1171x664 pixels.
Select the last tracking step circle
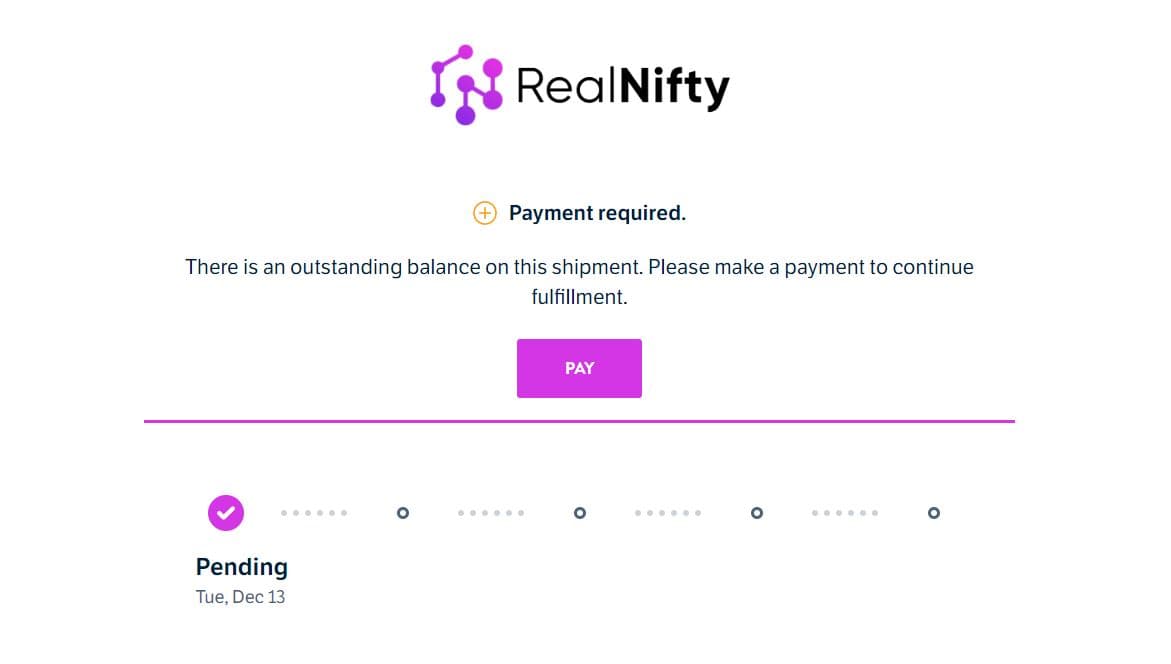934,513
